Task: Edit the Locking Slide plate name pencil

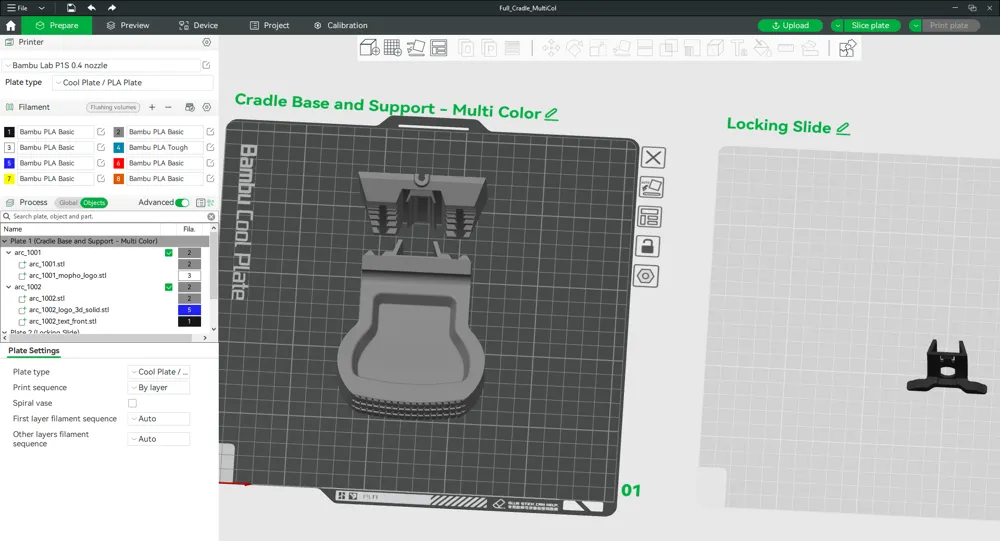Action: click(x=843, y=128)
